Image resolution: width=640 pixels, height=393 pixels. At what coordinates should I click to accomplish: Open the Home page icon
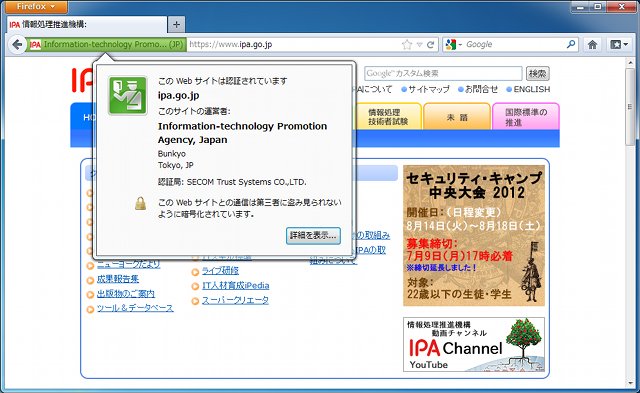click(592, 44)
